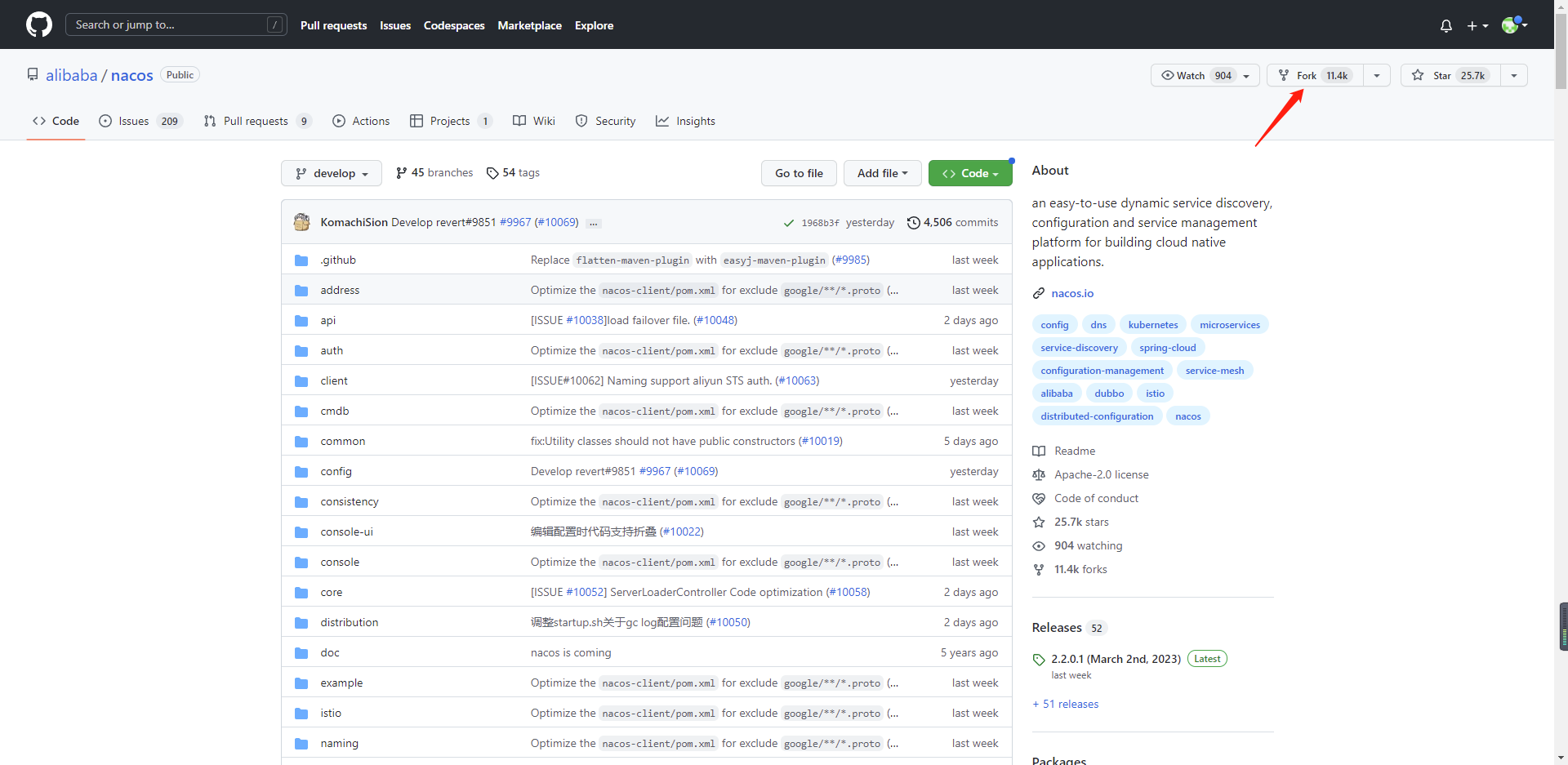This screenshot has width=1568, height=765.
Task: Expand commit message ellipsis
Action: coord(594,223)
